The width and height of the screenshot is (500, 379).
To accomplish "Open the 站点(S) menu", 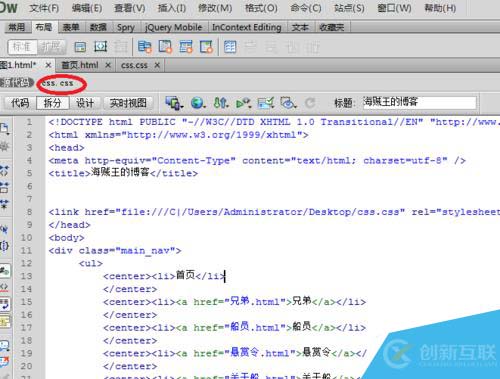I will pyautogui.click(x=349, y=8).
